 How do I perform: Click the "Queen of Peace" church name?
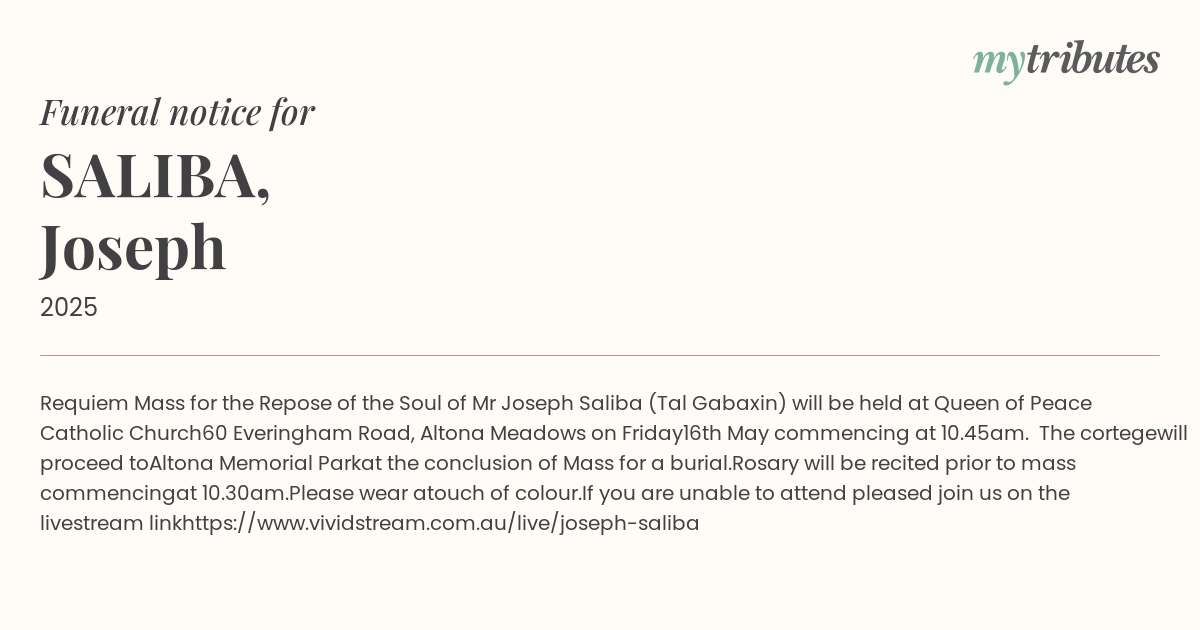[1013, 404]
